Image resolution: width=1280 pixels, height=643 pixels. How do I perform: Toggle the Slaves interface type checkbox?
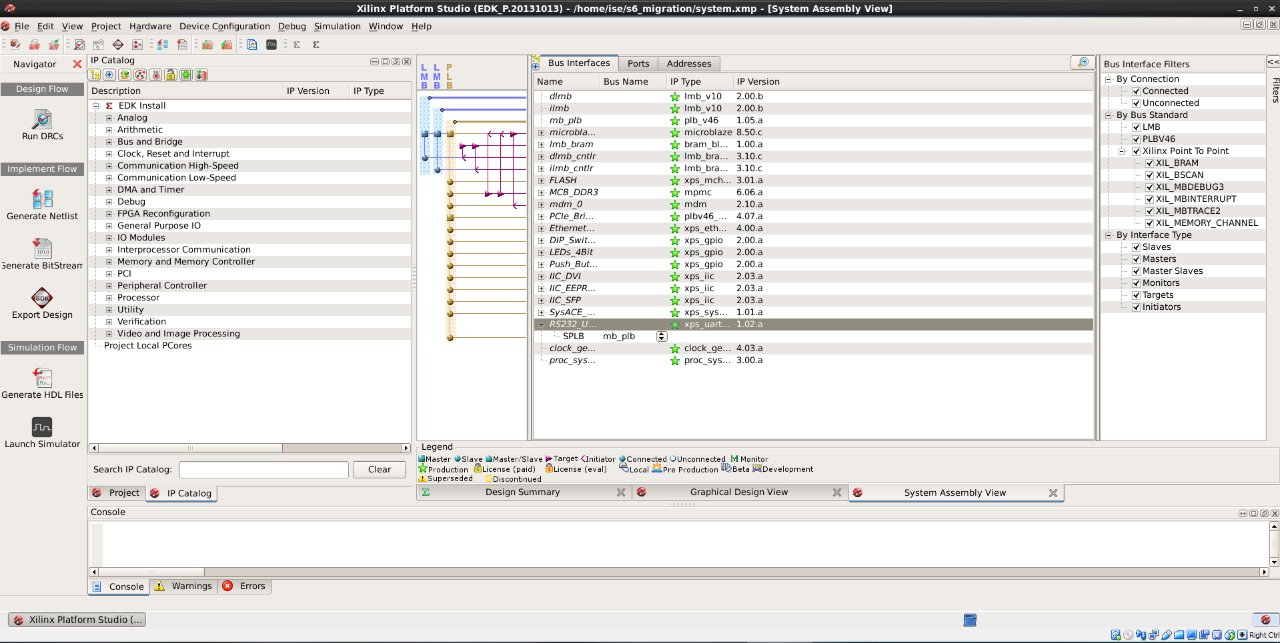(1136, 247)
